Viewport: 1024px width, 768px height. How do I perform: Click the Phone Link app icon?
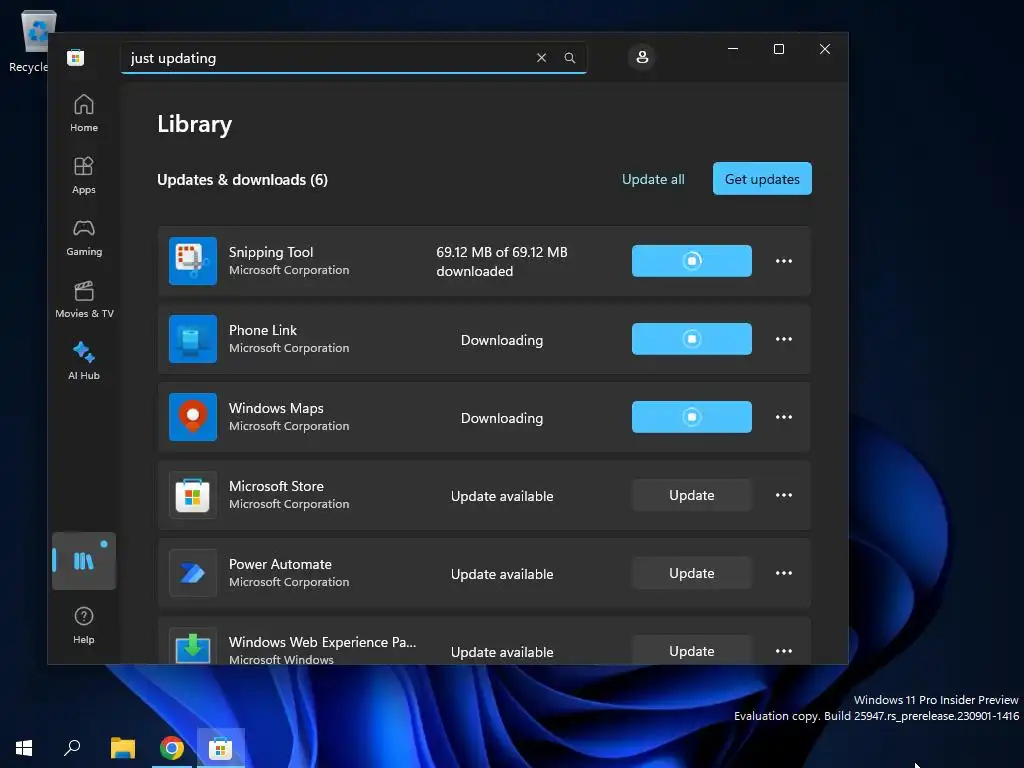193,339
